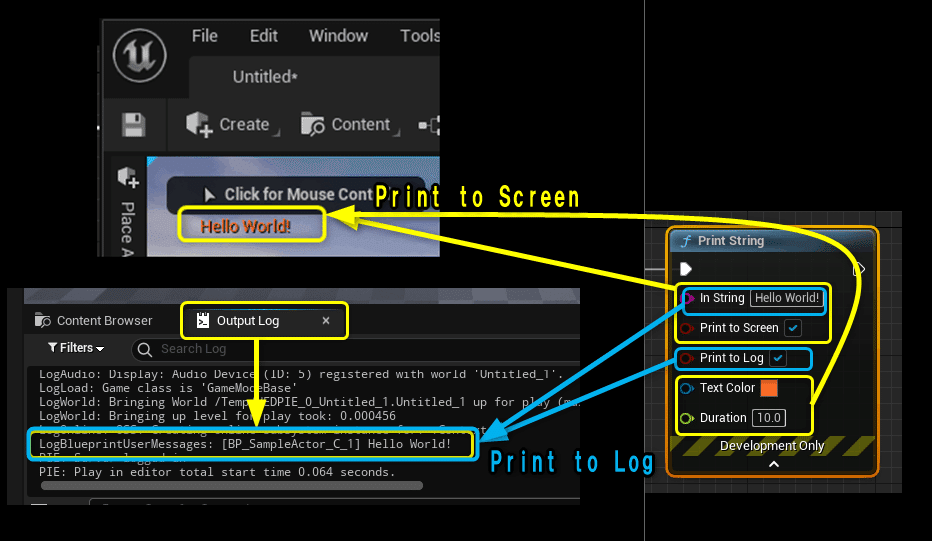Click the "LogLoad: Game class is 'GameModeBase'" line
This screenshot has width=932, height=541.
168,388
